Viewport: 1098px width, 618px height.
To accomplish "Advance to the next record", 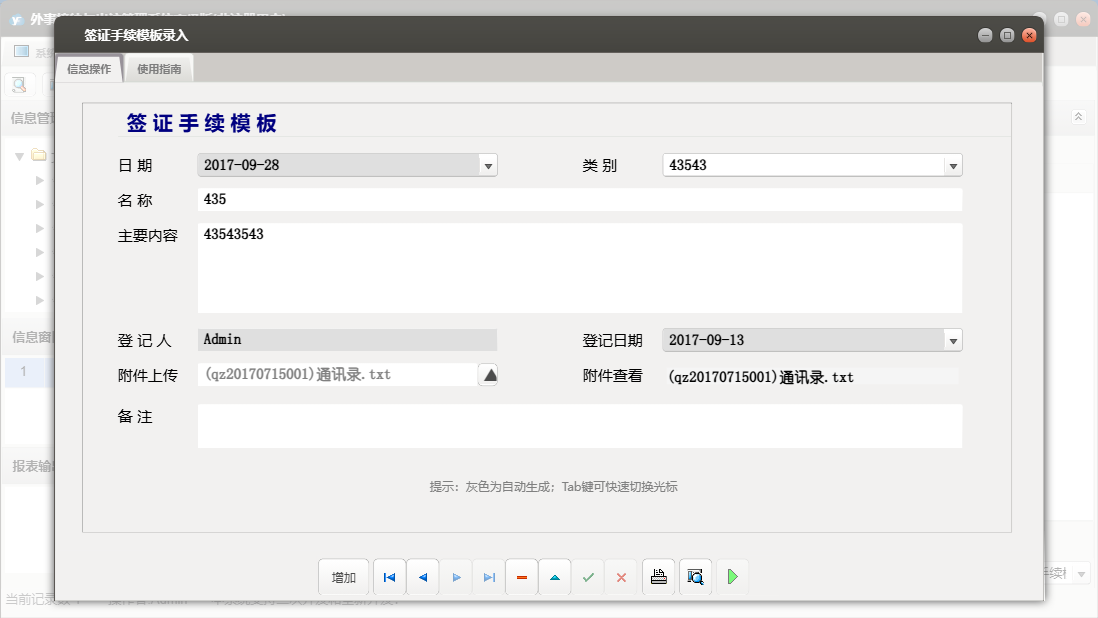I will tap(456, 577).
